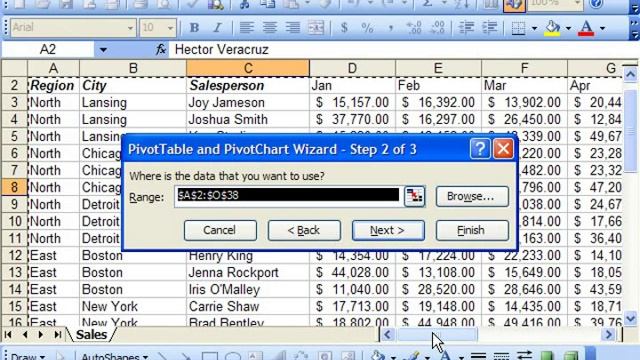Image resolution: width=640 pixels, height=360 pixels.
Task: Select the Sales sheet tab
Action: [x=91, y=335]
